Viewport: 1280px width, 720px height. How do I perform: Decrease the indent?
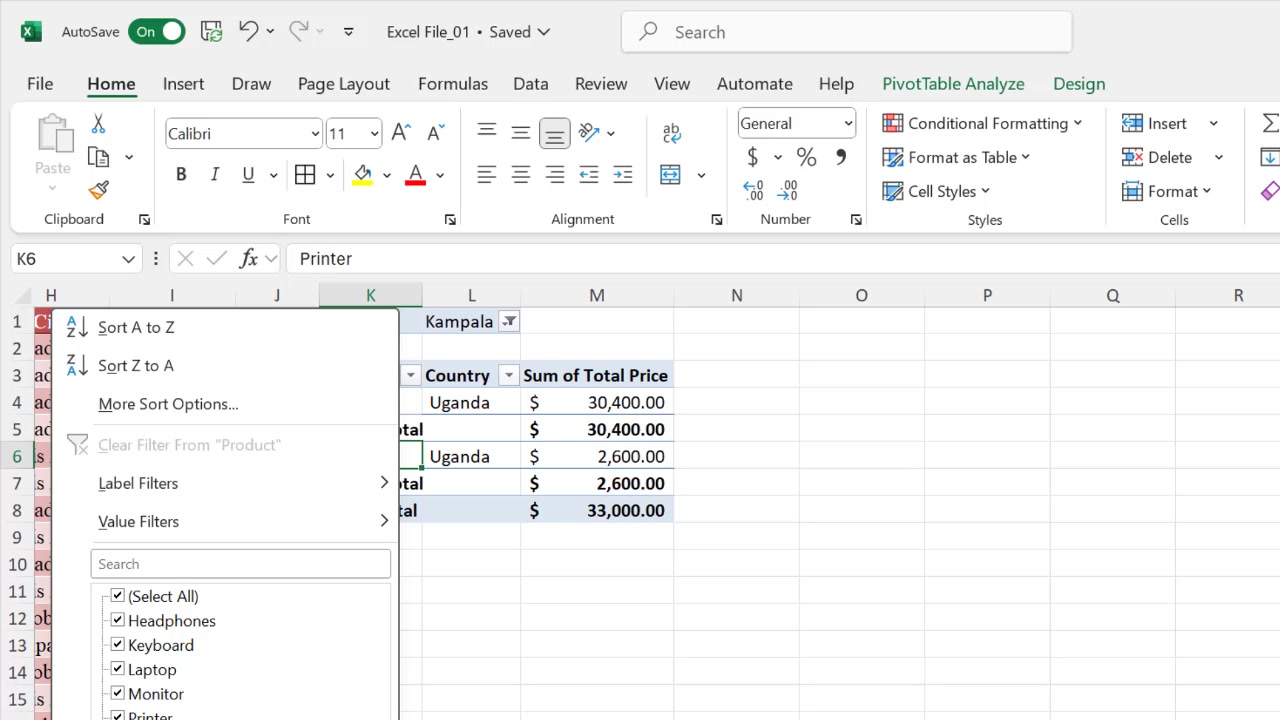click(x=589, y=175)
